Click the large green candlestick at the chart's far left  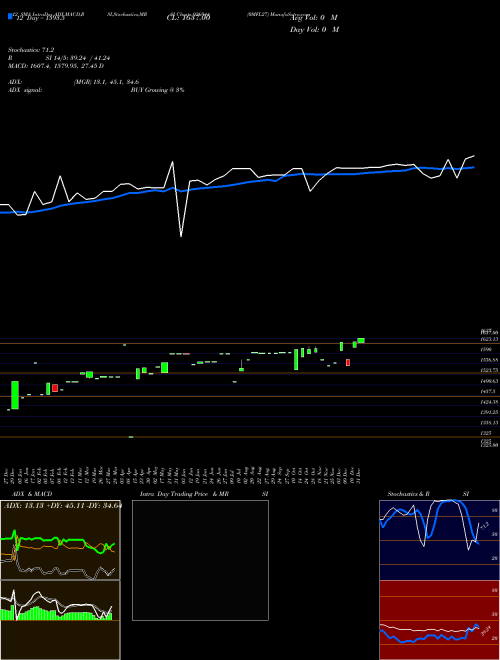pyautogui.click(x=15, y=395)
